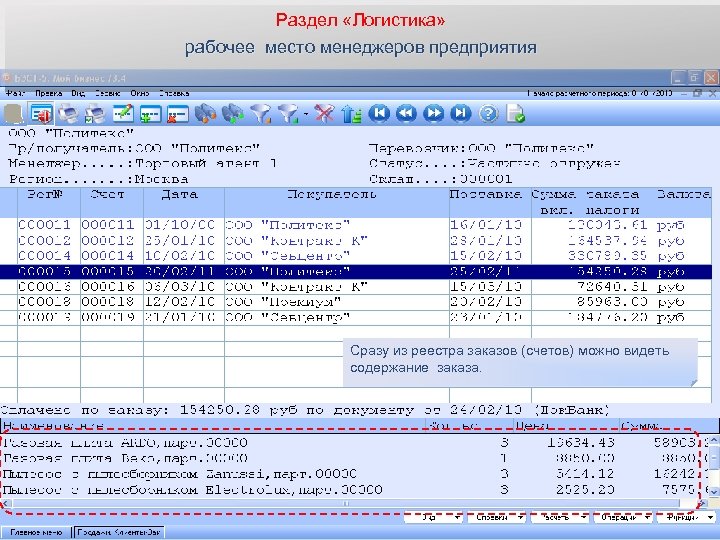Click the sort icon with blue up arrow
This screenshot has height=540, width=720.
point(351,113)
